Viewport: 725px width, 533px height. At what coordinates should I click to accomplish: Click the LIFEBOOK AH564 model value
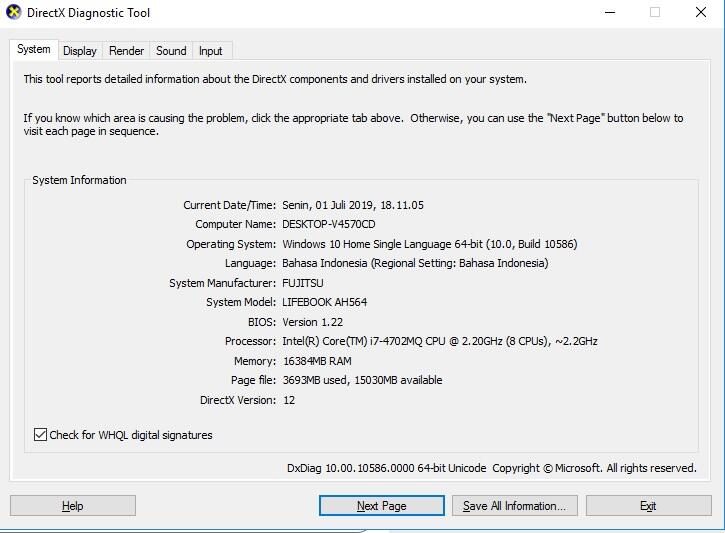tap(325, 302)
